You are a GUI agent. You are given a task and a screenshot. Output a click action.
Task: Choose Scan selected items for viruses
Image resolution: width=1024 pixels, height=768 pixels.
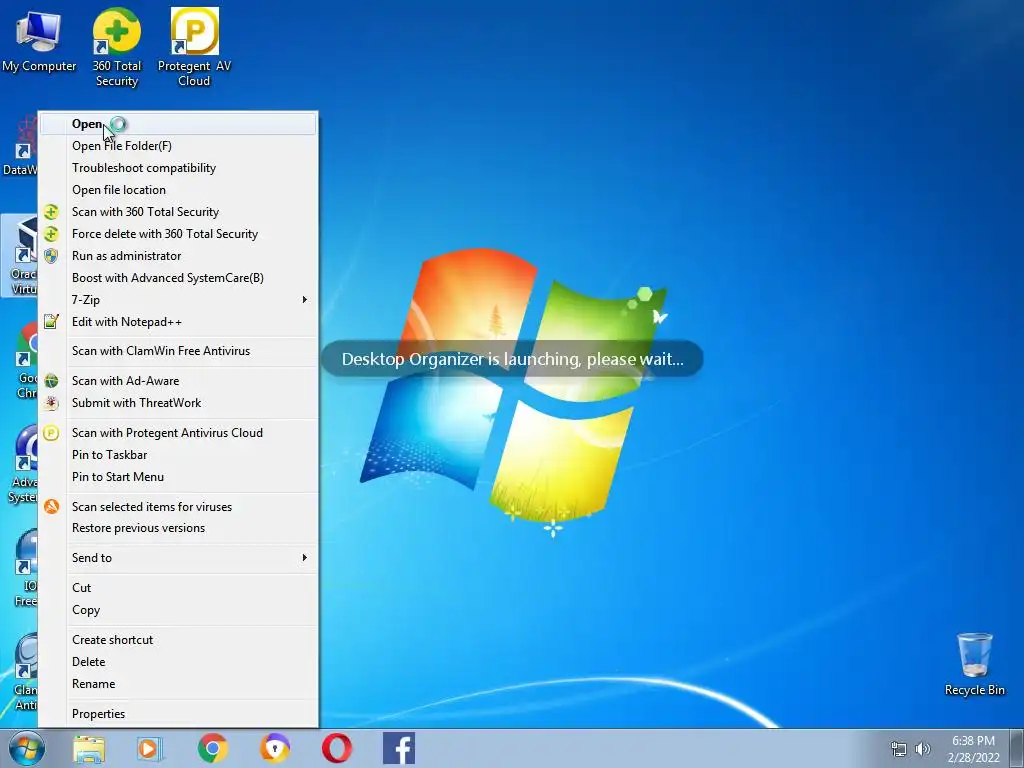coord(178,507)
